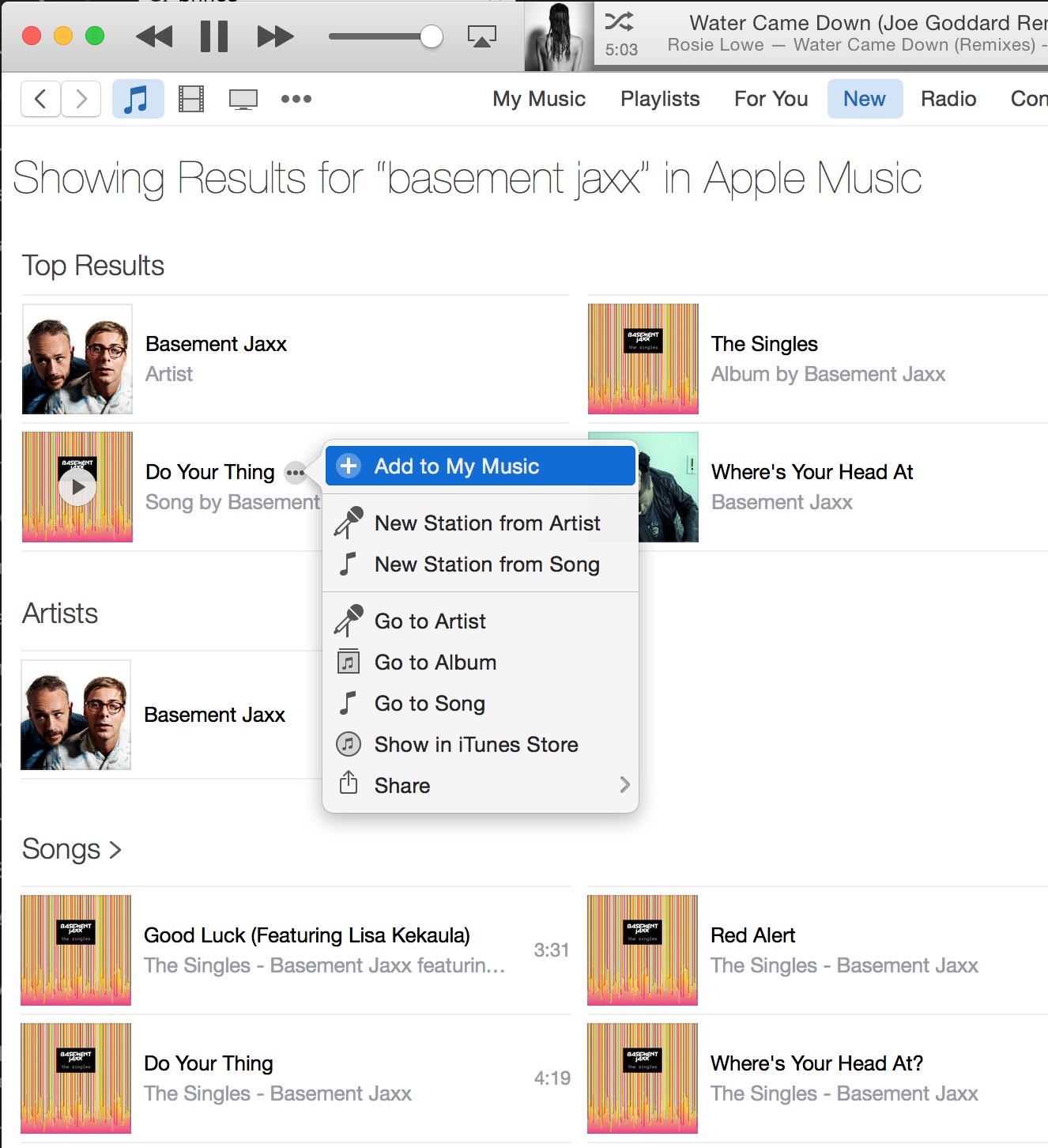Viewport: 1048px width, 1148px height.
Task: Click the 5:03 elapsed time display
Action: tap(621, 50)
